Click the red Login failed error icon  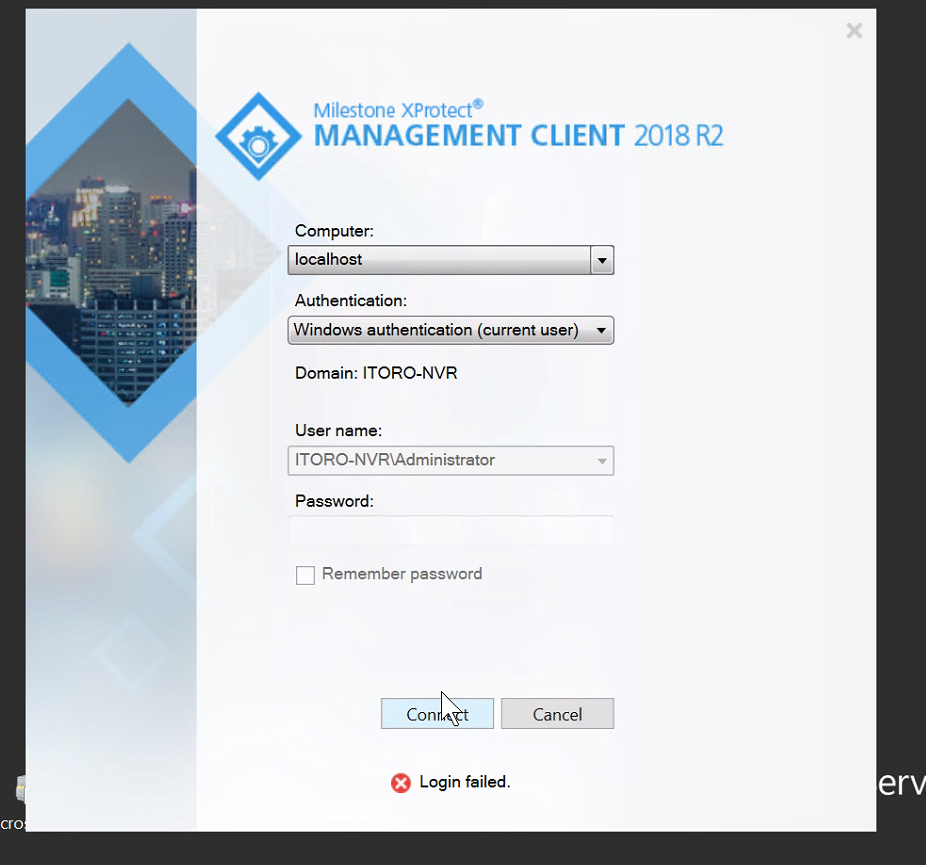pos(400,783)
